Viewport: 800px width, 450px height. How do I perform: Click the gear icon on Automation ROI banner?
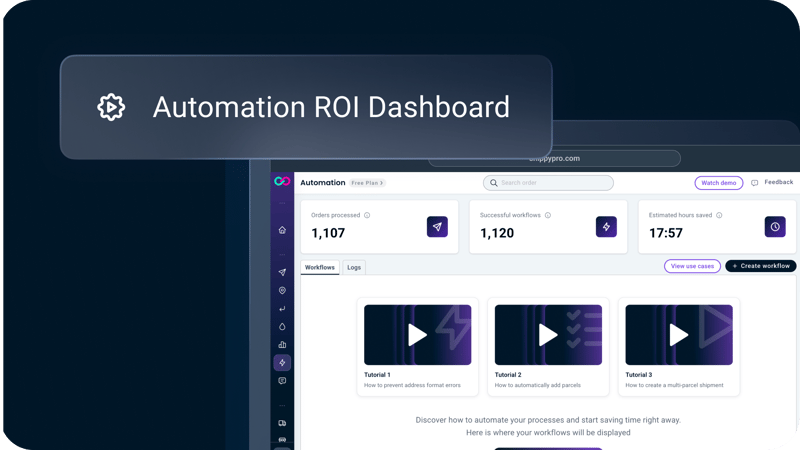111,107
